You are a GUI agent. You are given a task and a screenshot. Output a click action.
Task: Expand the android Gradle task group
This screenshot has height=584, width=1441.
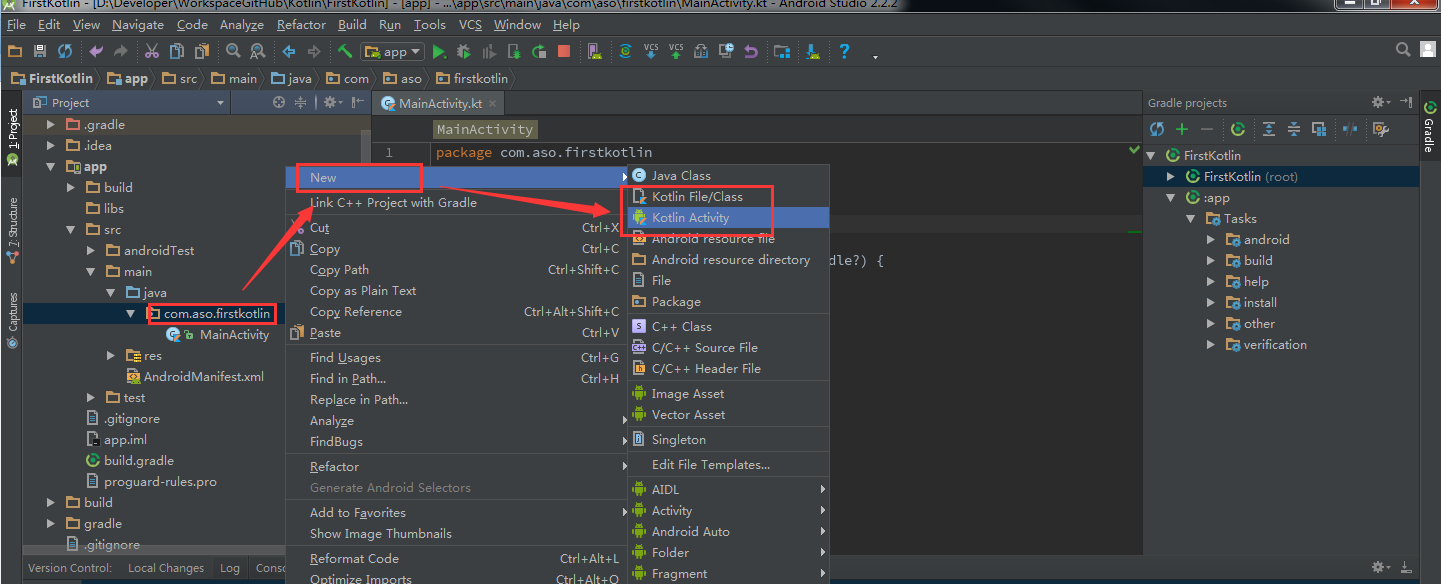1211,240
